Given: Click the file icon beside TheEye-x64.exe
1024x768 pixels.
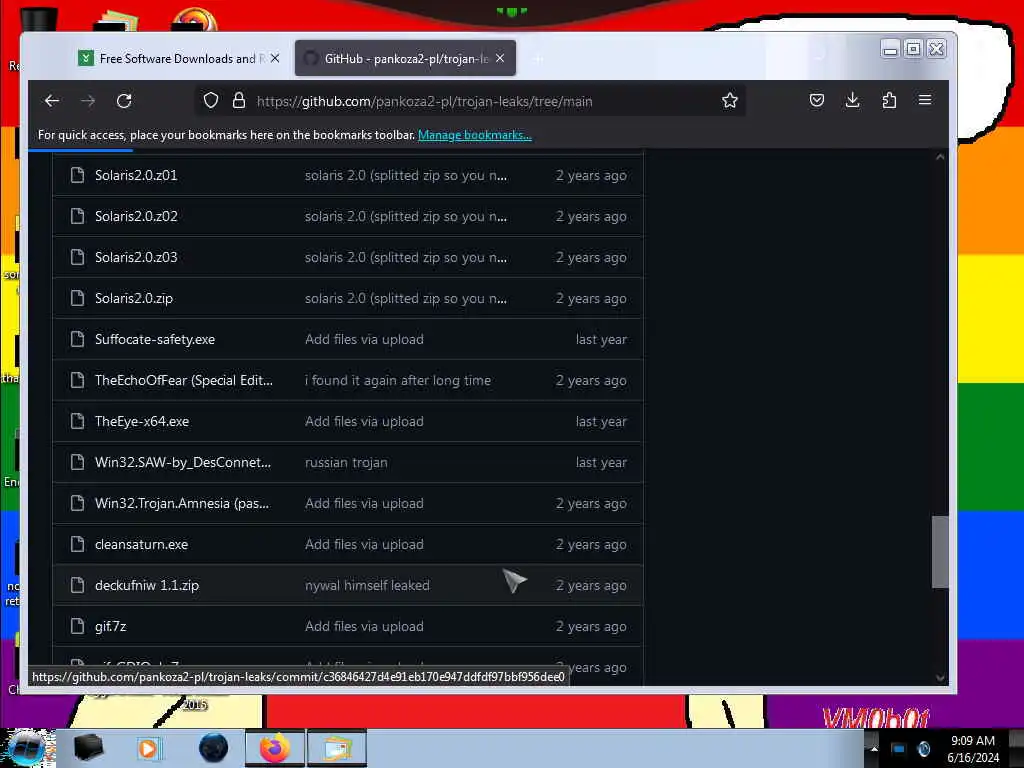Looking at the screenshot, I should pyautogui.click(x=77, y=421).
